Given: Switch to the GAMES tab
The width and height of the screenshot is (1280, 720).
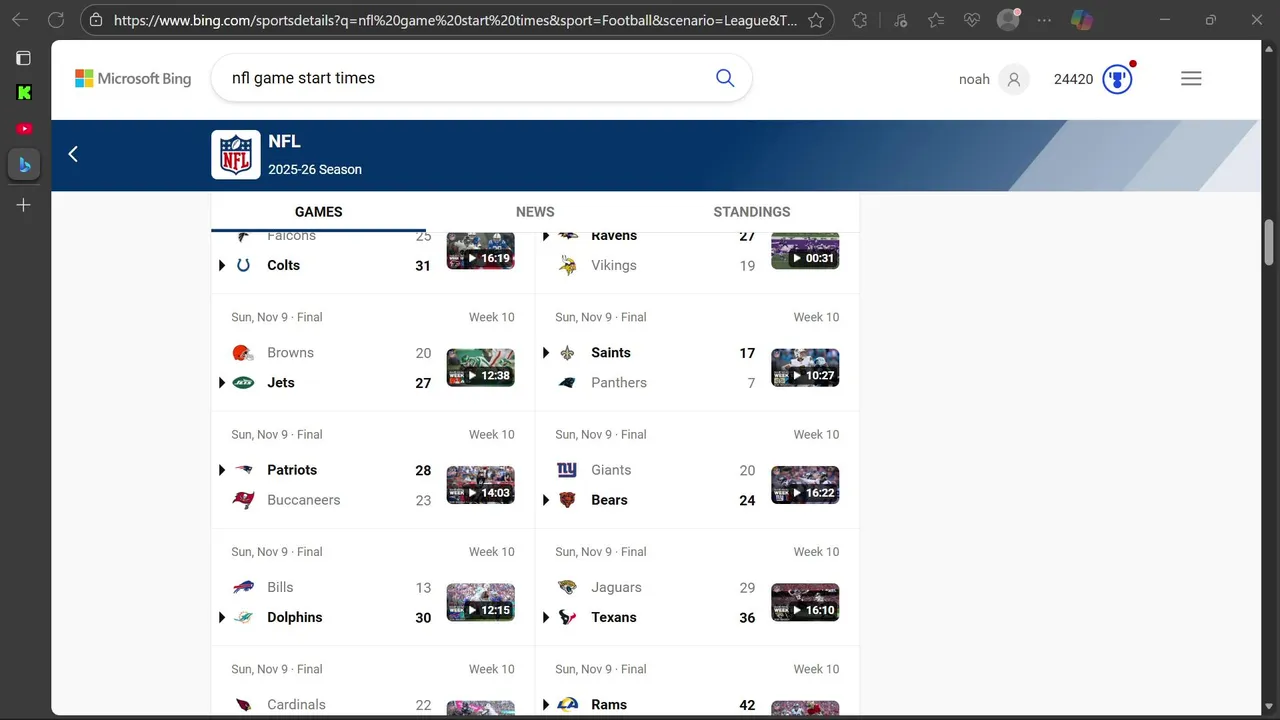Looking at the screenshot, I should coord(319,212).
